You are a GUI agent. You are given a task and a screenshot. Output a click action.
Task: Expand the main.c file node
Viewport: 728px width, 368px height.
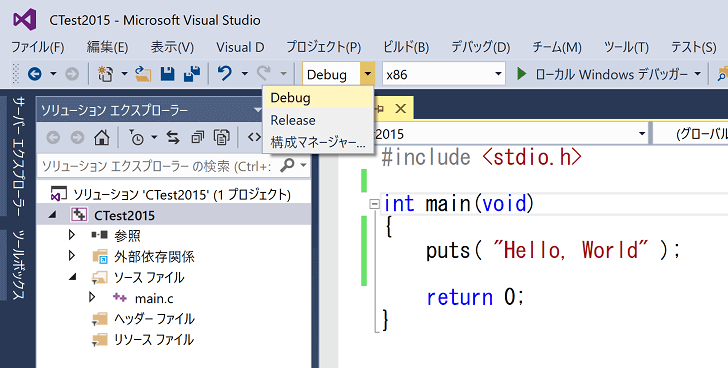pyautogui.click(x=92, y=297)
